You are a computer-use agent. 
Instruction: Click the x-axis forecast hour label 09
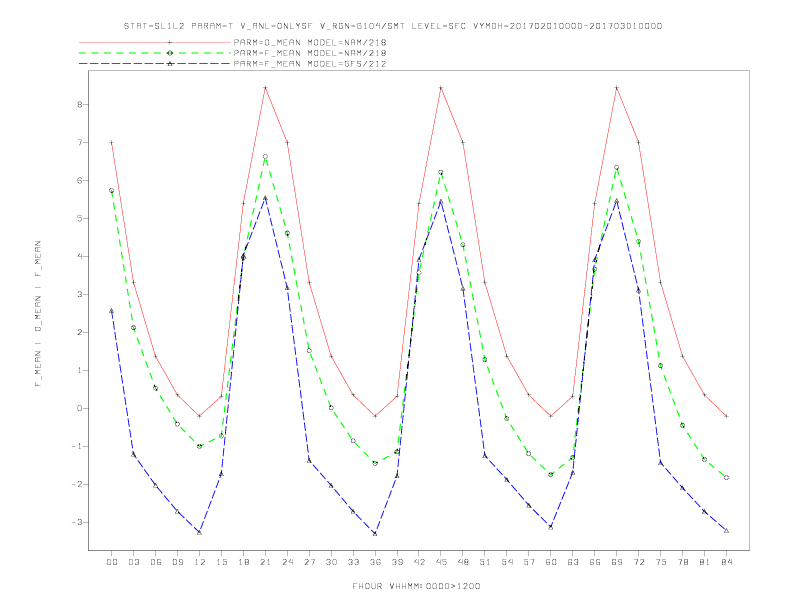[x=177, y=562]
